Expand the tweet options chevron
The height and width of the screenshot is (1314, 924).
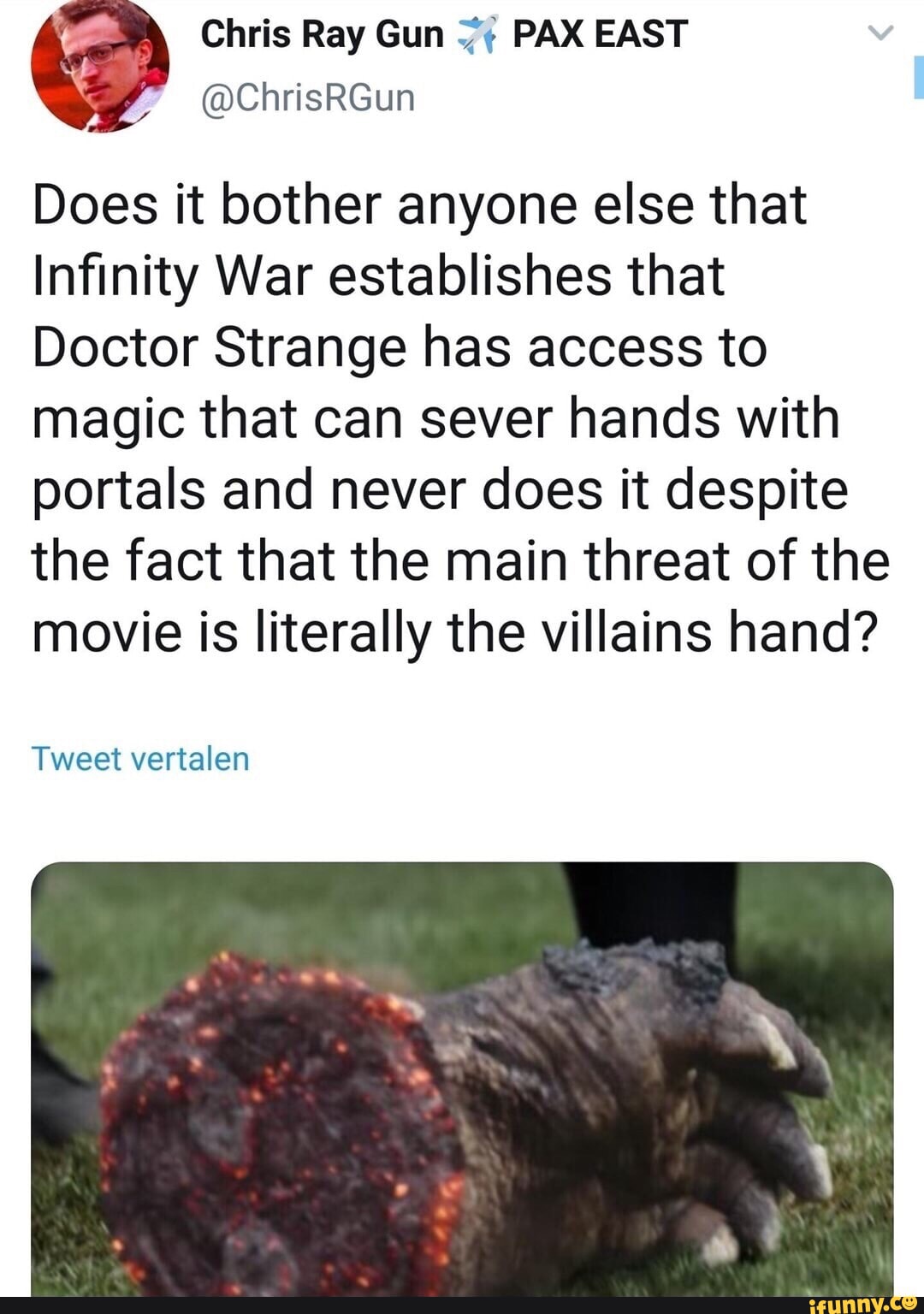pyautogui.click(x=880, y=33)
